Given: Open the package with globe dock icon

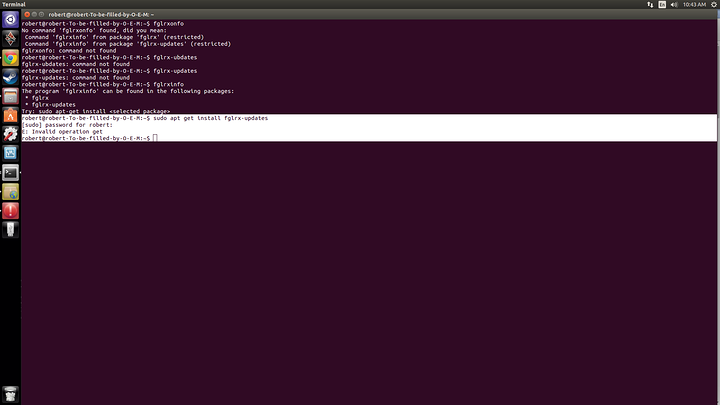Looking at the screenshot, I should 10,191.
